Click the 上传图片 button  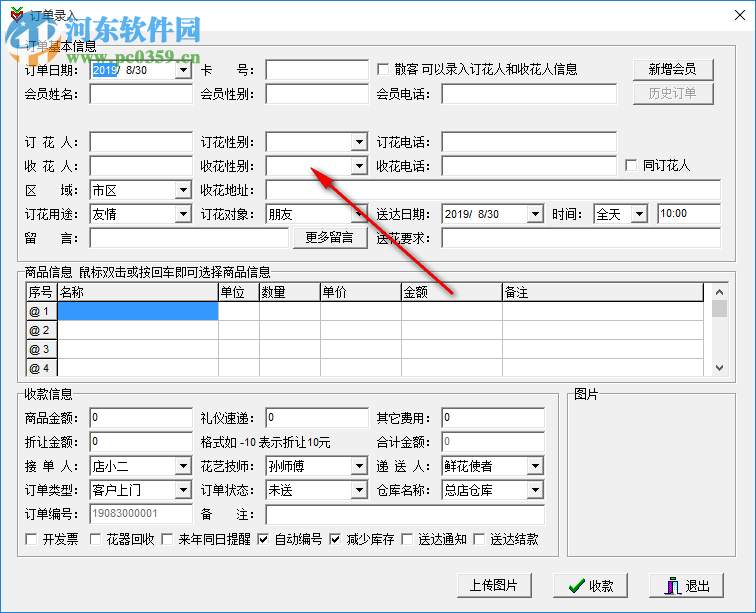pos(494,586)
